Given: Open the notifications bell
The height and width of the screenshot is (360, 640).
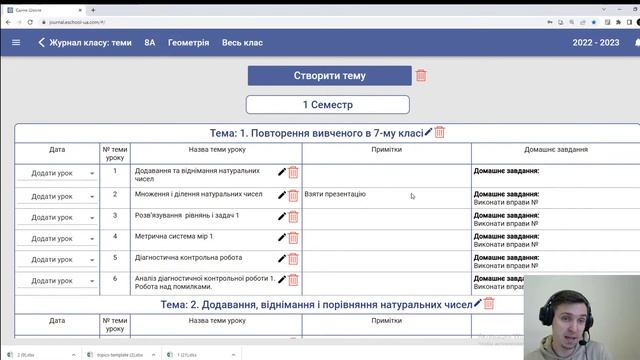Looking at the screenshot, I should point(637,42).
